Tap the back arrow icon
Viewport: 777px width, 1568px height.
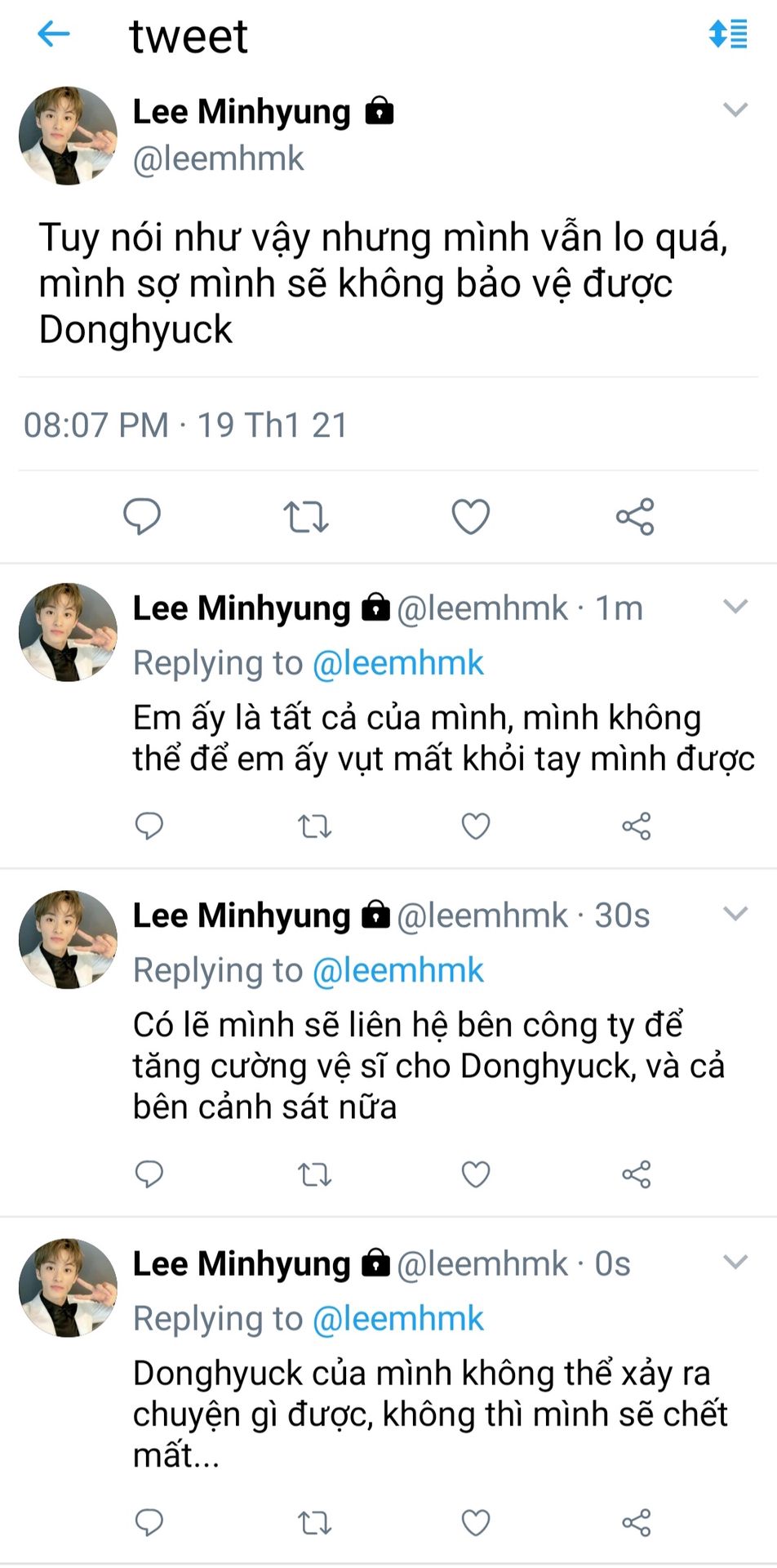click(54, 34)
